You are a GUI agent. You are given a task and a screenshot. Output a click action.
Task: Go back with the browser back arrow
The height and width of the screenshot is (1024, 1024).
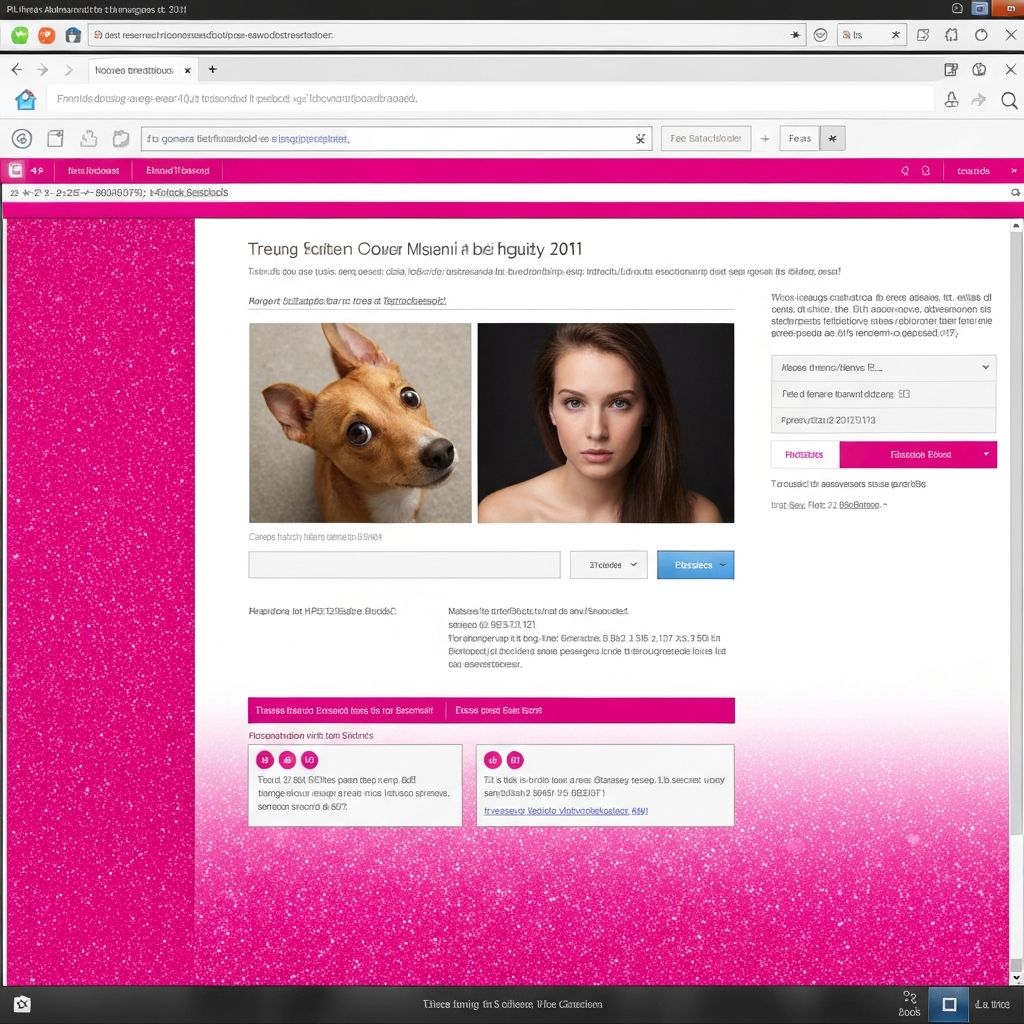pos(17,70)
